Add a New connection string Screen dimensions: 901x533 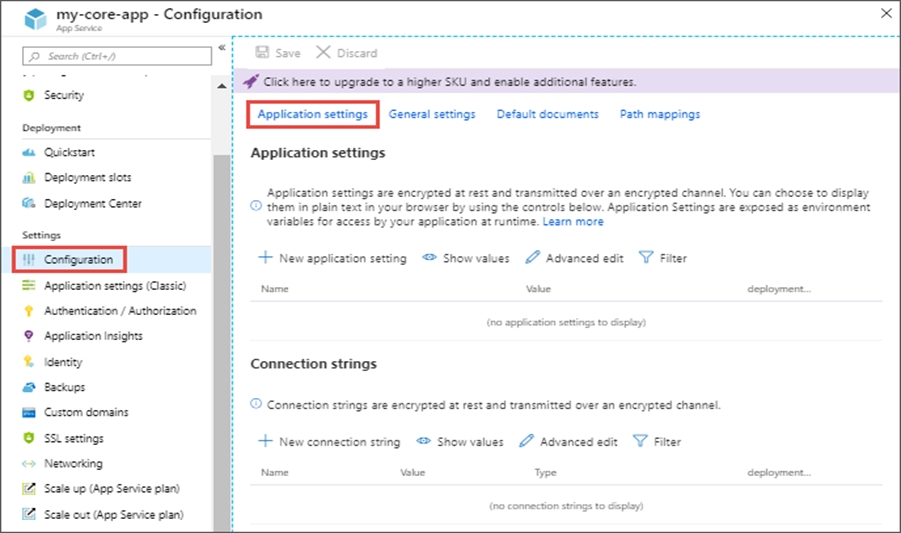pos(329,442)
